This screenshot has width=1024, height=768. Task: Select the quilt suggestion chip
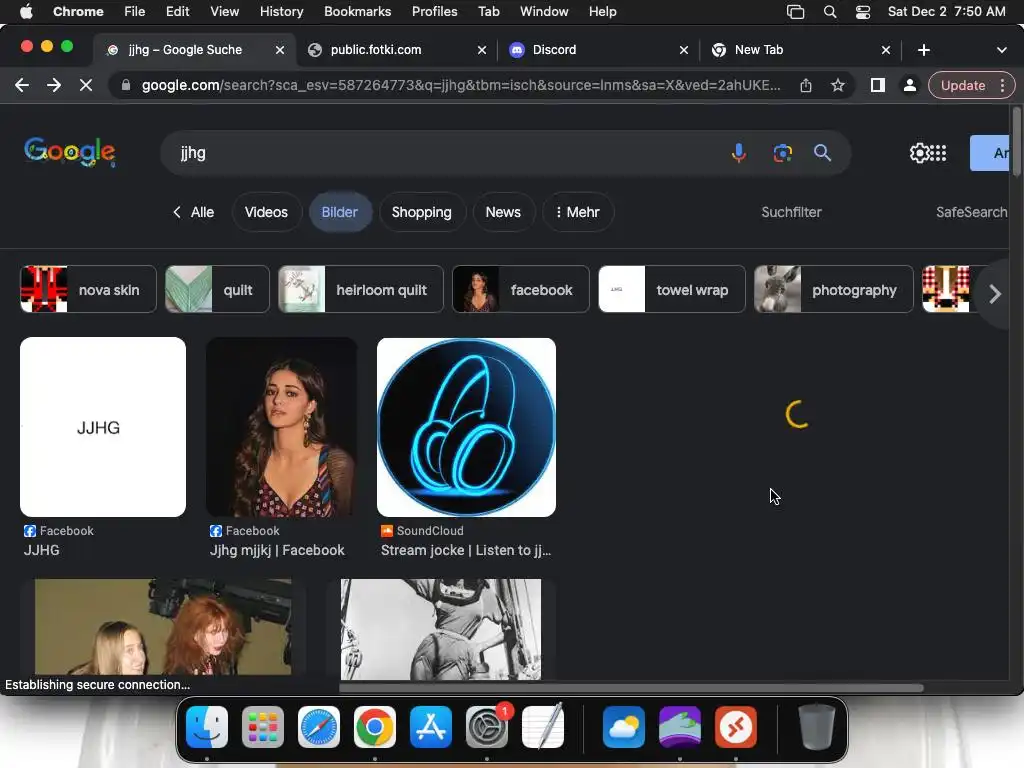[217, 289]
